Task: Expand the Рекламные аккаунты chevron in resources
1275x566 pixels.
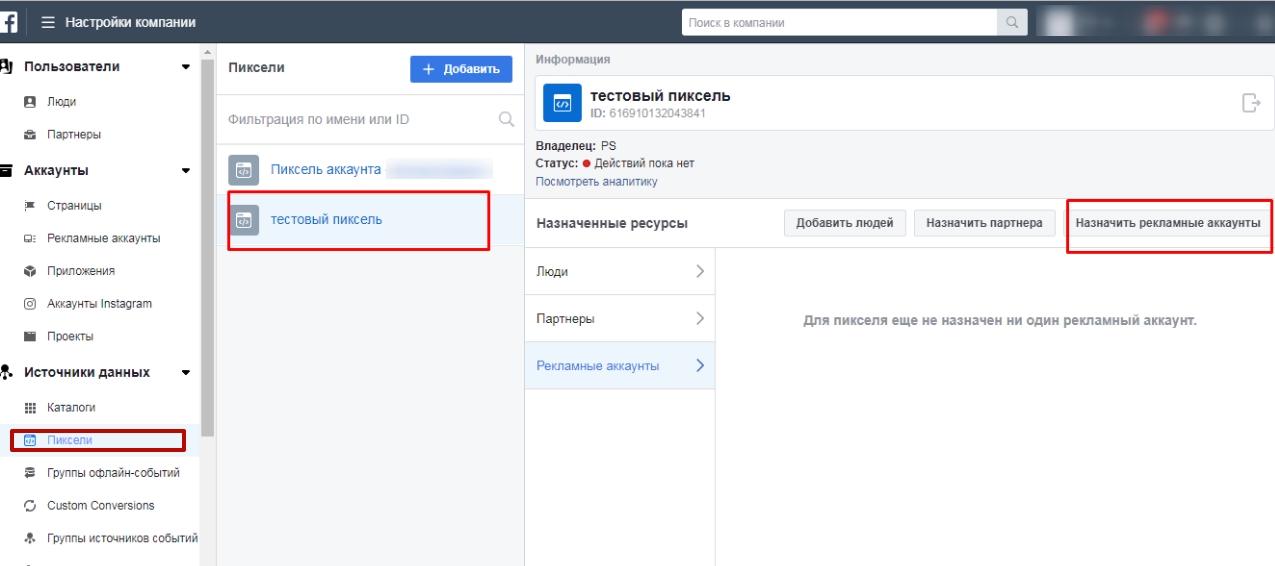Action: point(700,366)
